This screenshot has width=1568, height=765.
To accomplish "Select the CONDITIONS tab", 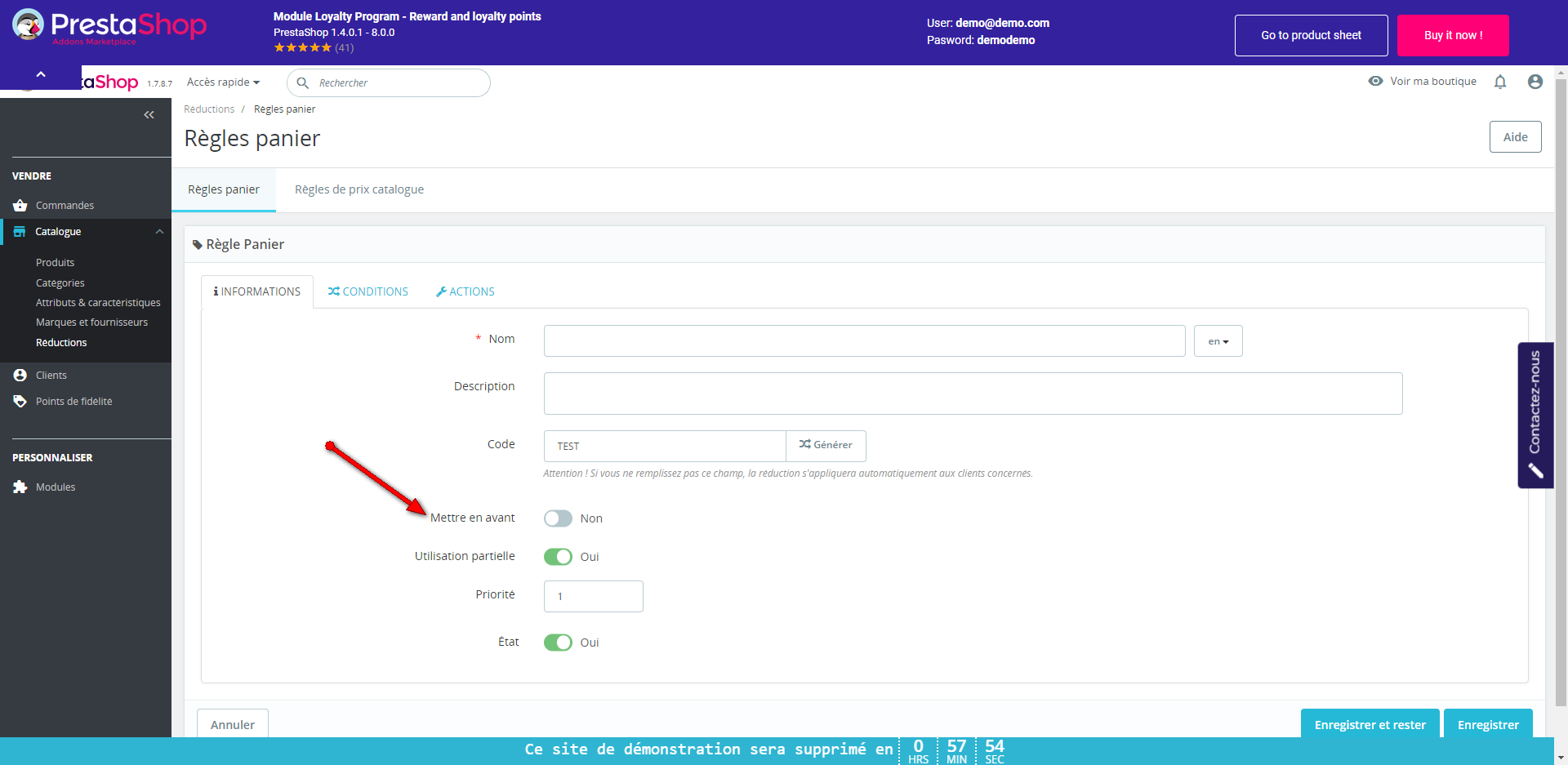I will pos(368,291).
